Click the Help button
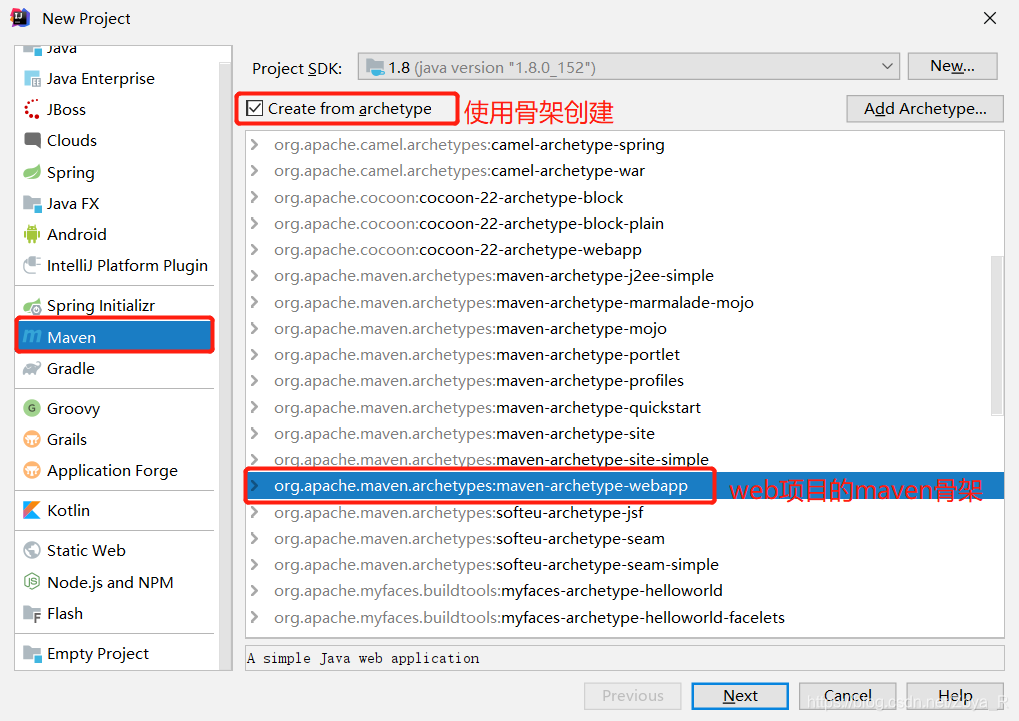1019x721 pixels. coord(955,696)
